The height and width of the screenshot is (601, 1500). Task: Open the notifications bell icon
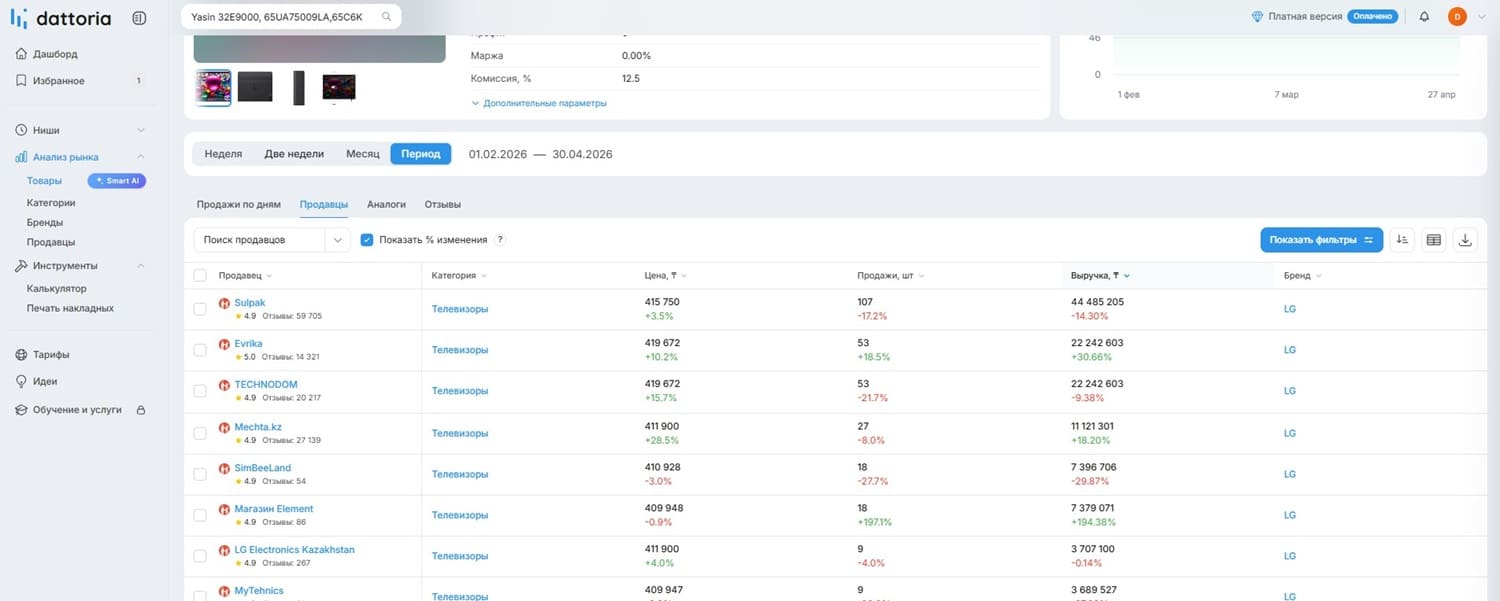[x=1424, y=16]
